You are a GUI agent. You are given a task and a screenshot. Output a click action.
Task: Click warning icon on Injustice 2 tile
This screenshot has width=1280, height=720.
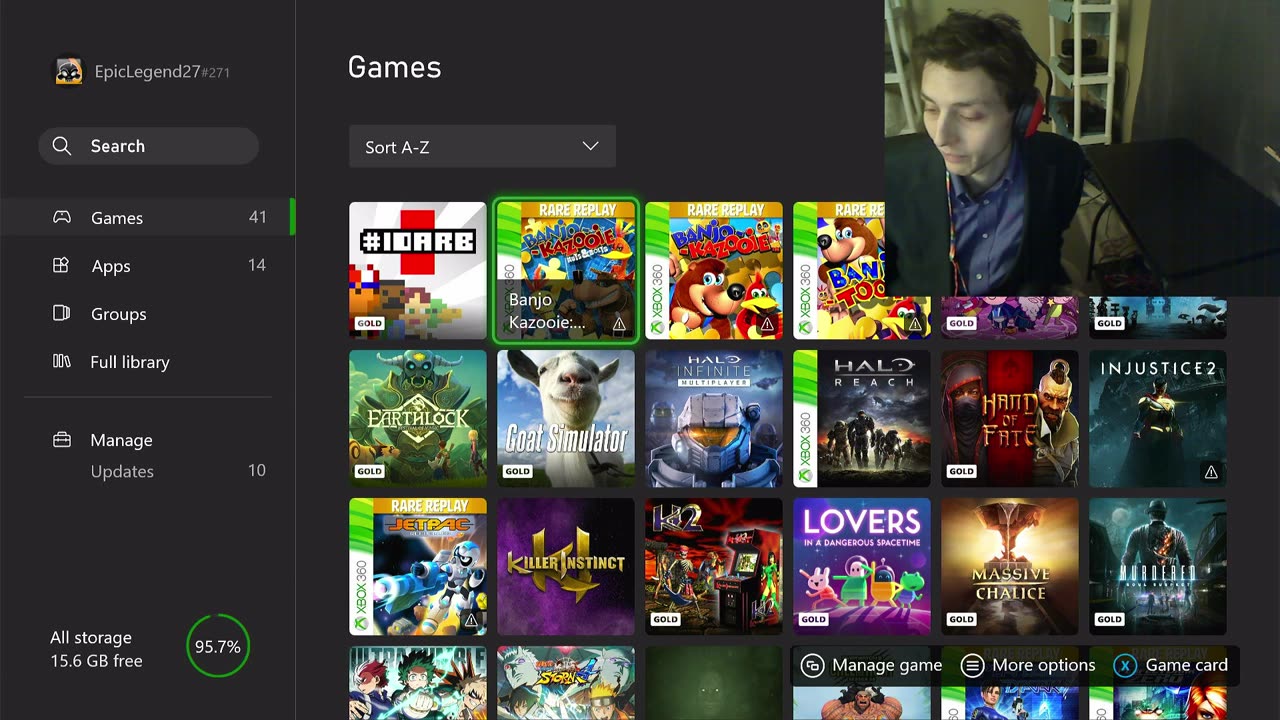click(1211, 472)
